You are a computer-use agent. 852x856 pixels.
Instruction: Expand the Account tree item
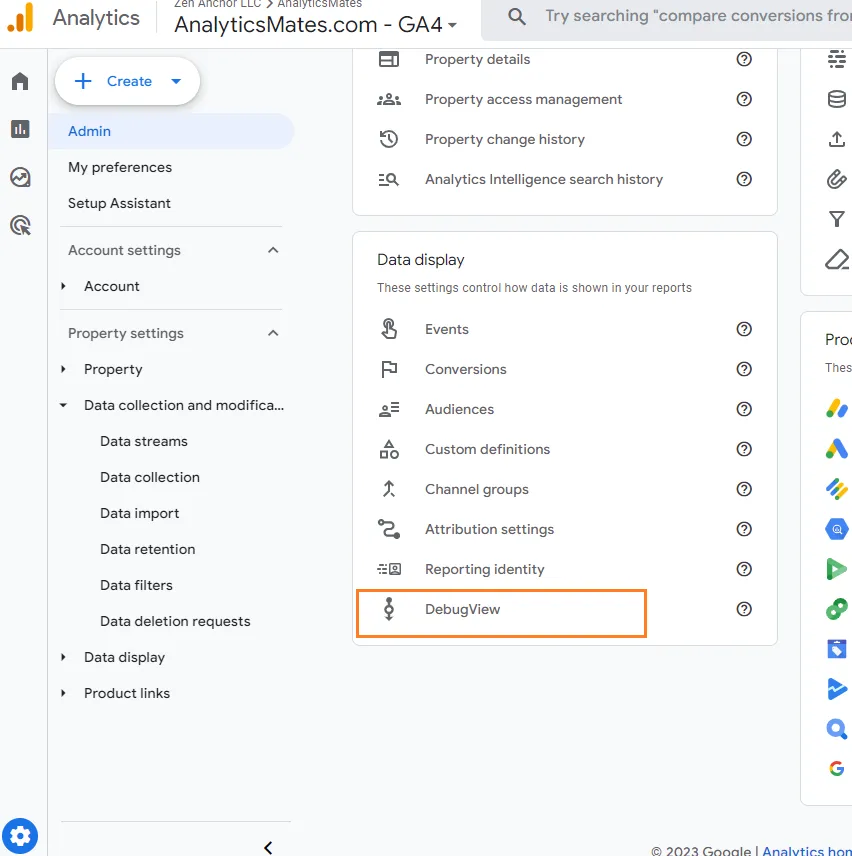63,286
